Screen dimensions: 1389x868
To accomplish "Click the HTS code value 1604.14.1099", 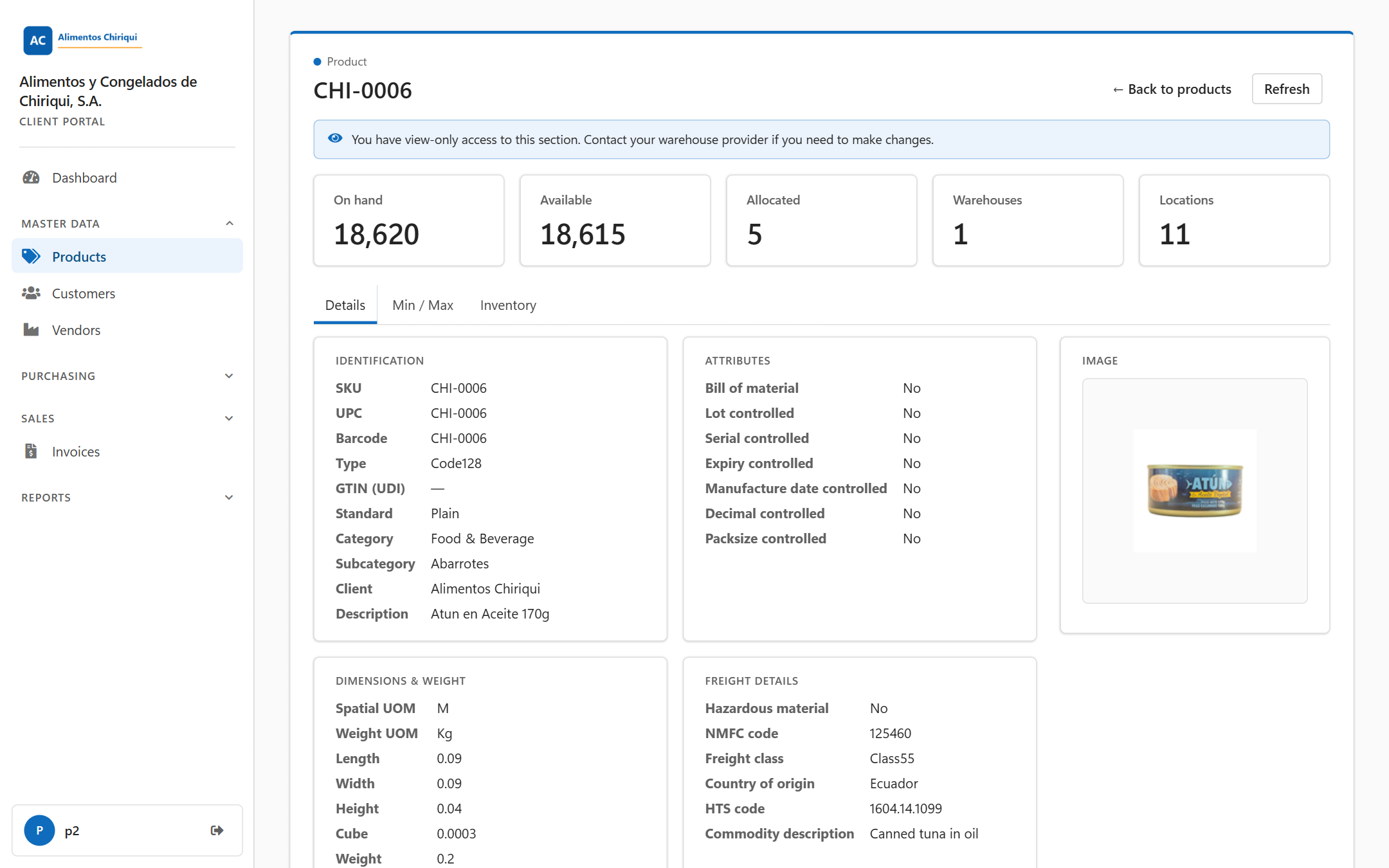I will pyautogui.click(x=905, y=809).
